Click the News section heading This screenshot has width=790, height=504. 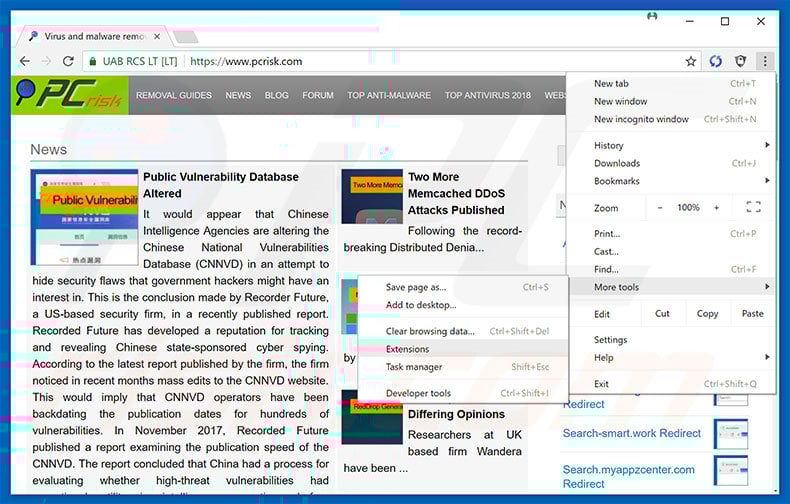(x=48, y=150)
